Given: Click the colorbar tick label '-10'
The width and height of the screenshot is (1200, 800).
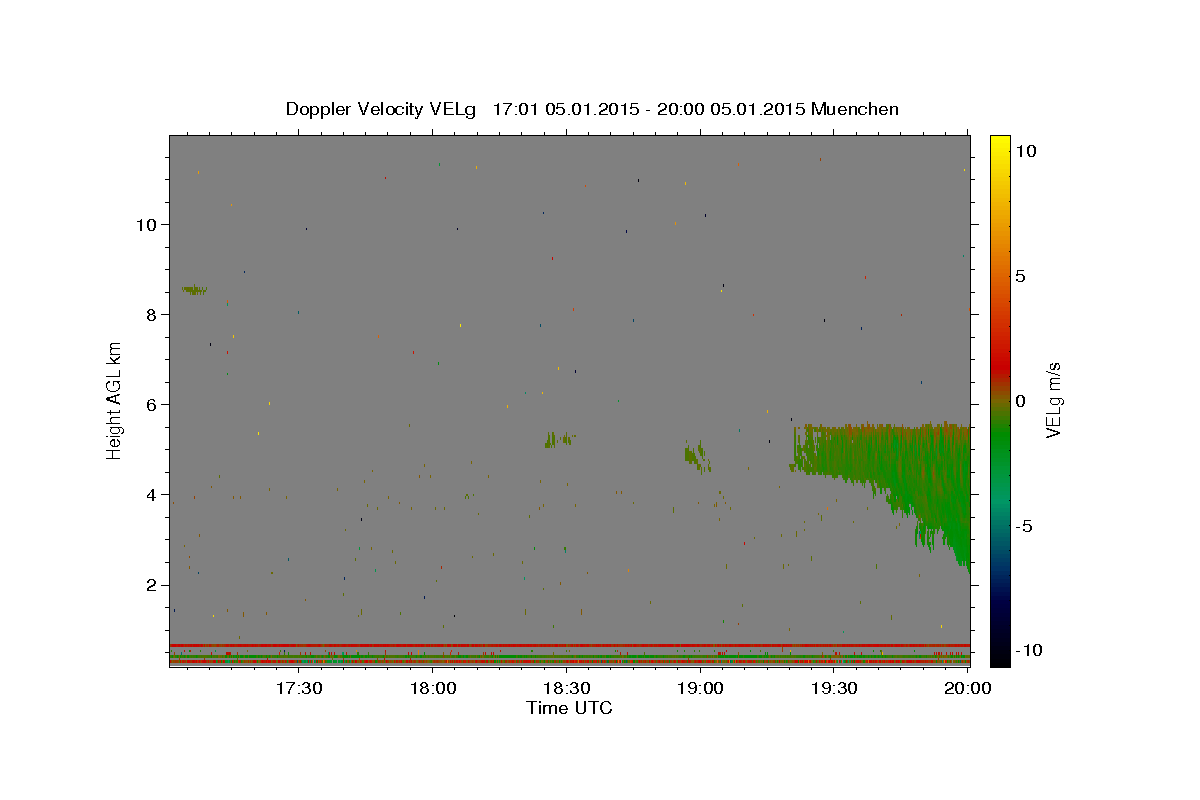Looking at the screenshot, I should pos(1028,650).
